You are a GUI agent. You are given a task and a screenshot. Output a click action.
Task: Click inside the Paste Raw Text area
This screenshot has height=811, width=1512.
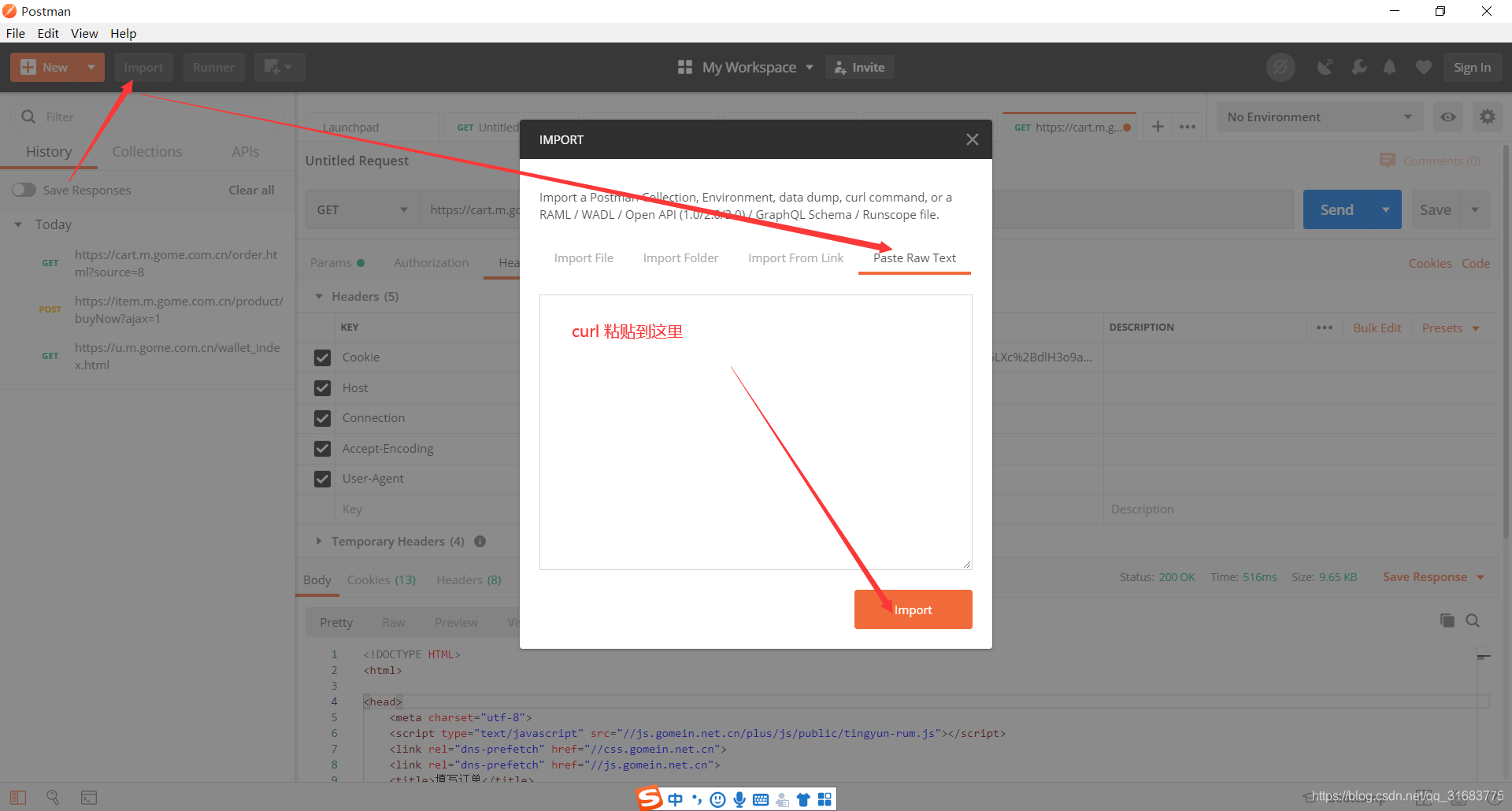(x=755, y=433)
